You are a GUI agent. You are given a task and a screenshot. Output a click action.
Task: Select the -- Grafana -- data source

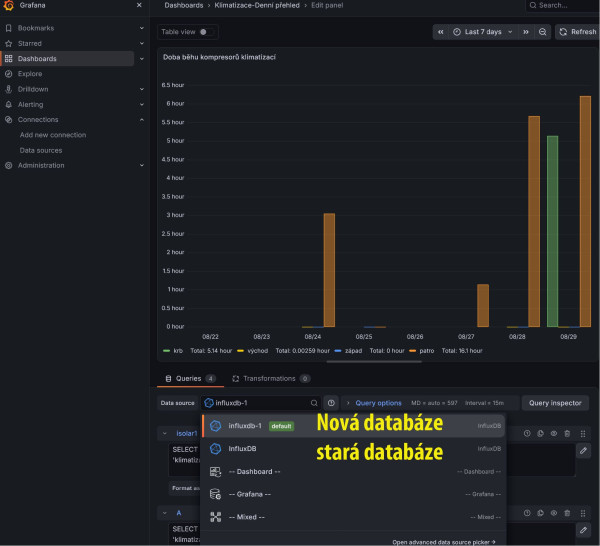[x=353, y=494]
